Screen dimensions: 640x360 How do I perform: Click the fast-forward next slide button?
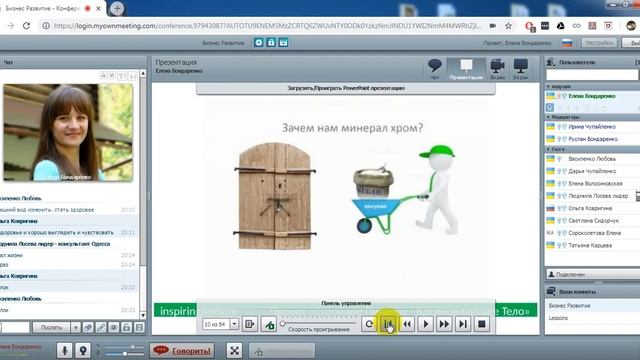444,324
